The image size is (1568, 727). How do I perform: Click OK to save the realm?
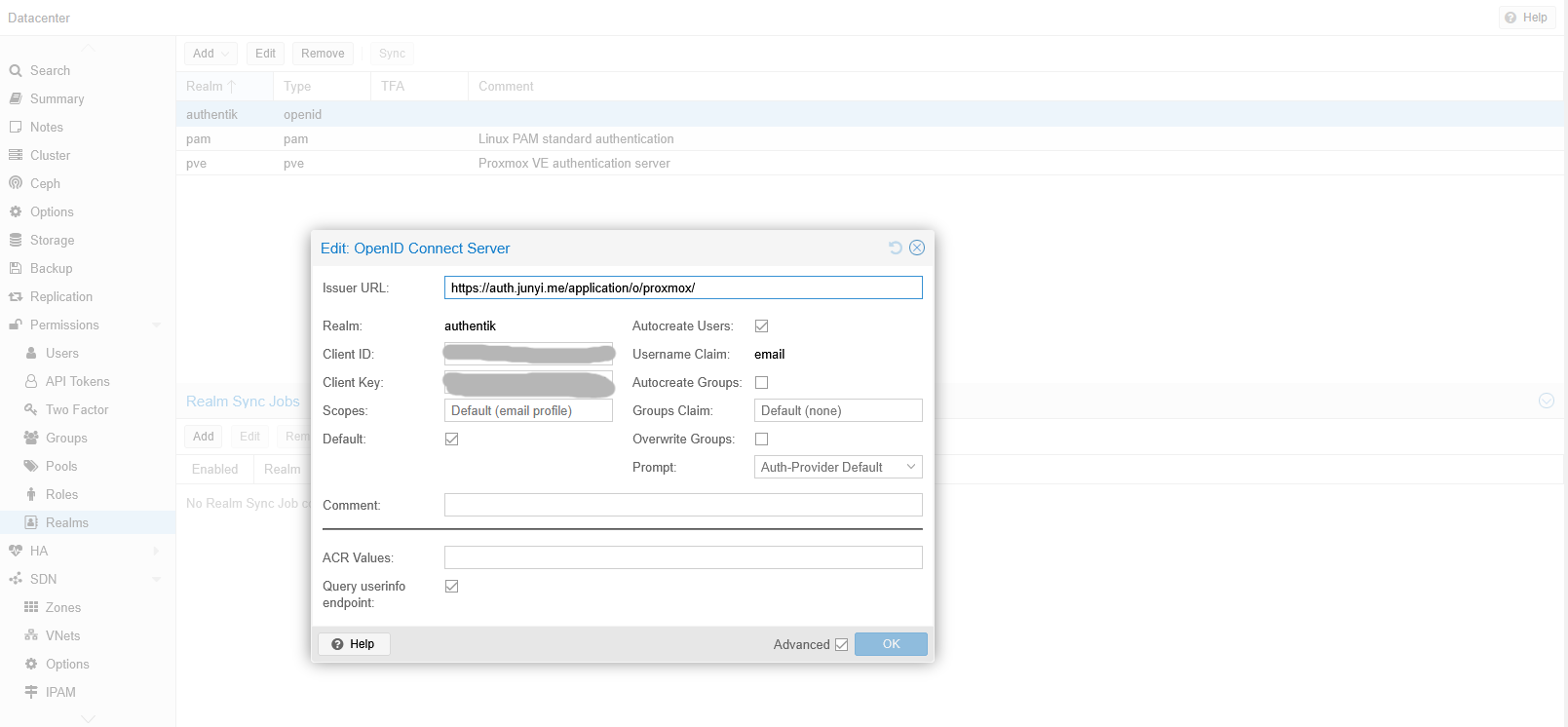coord(891,644)
